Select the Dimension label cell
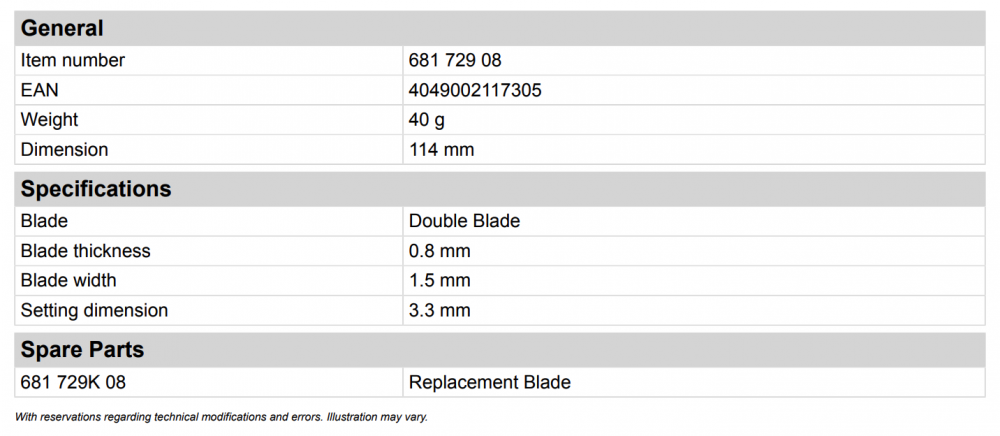1000x436 pixels. tap(209, 150)
